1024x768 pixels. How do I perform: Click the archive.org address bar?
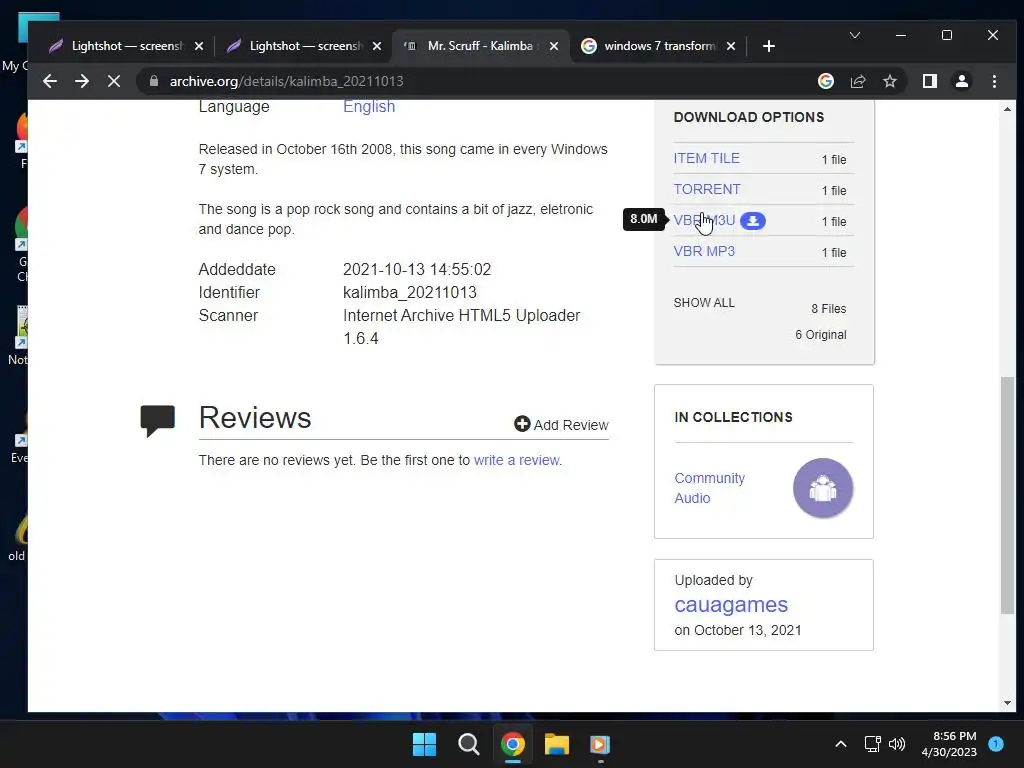coord(482,81)
